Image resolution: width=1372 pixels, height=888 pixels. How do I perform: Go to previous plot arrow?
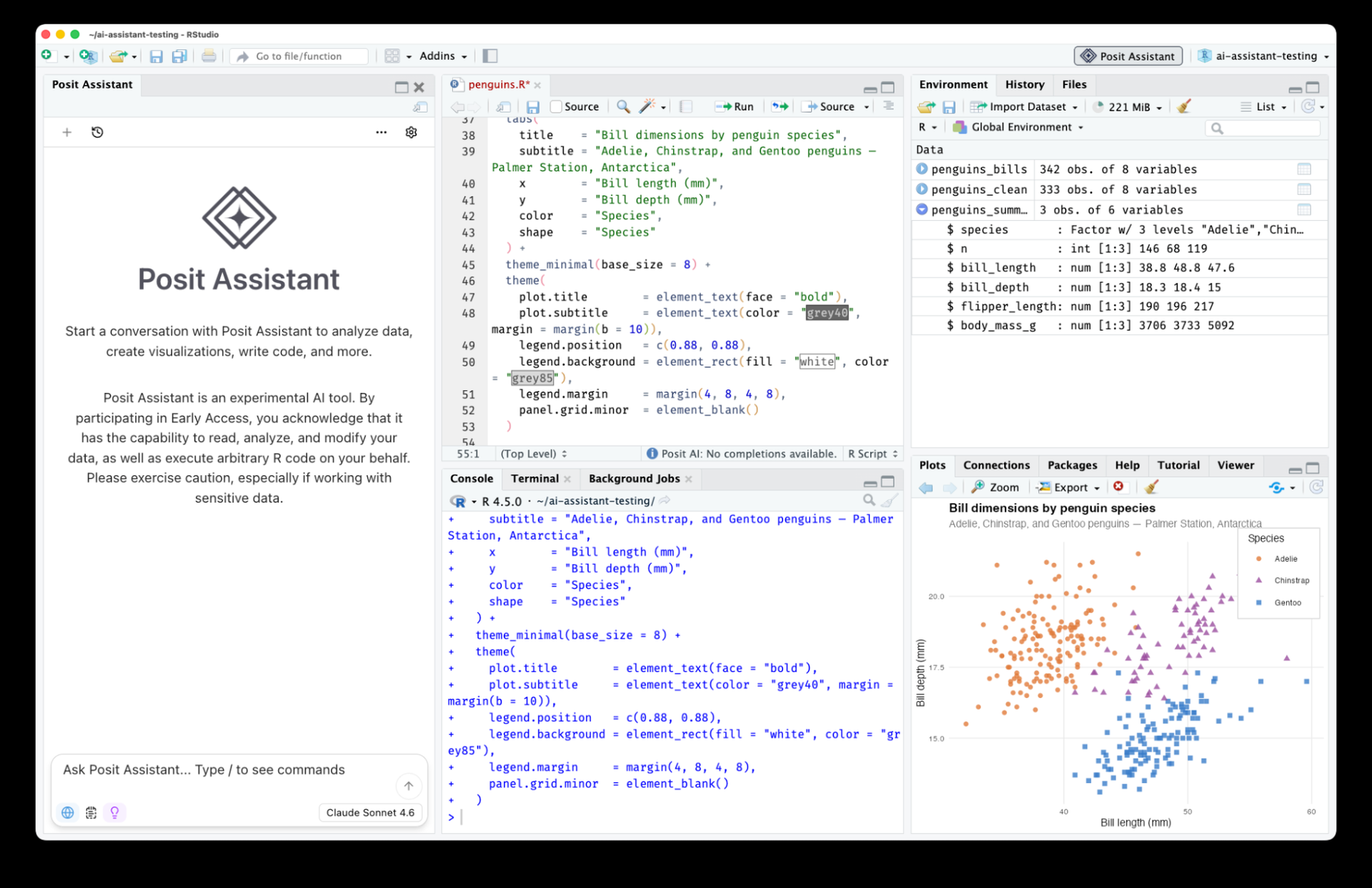click(926, 487)
